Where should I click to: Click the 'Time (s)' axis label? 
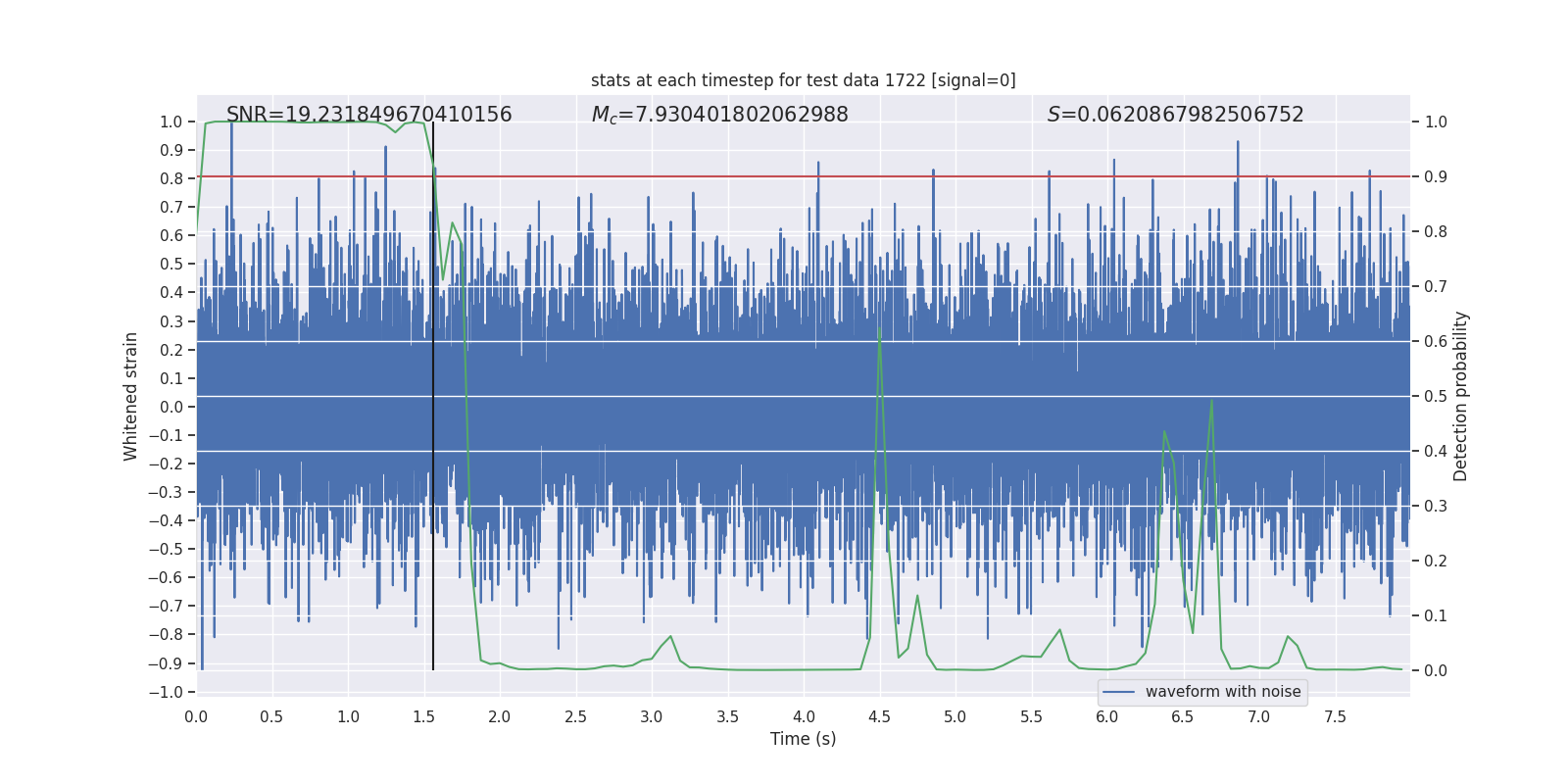click(x=804, y=739)
